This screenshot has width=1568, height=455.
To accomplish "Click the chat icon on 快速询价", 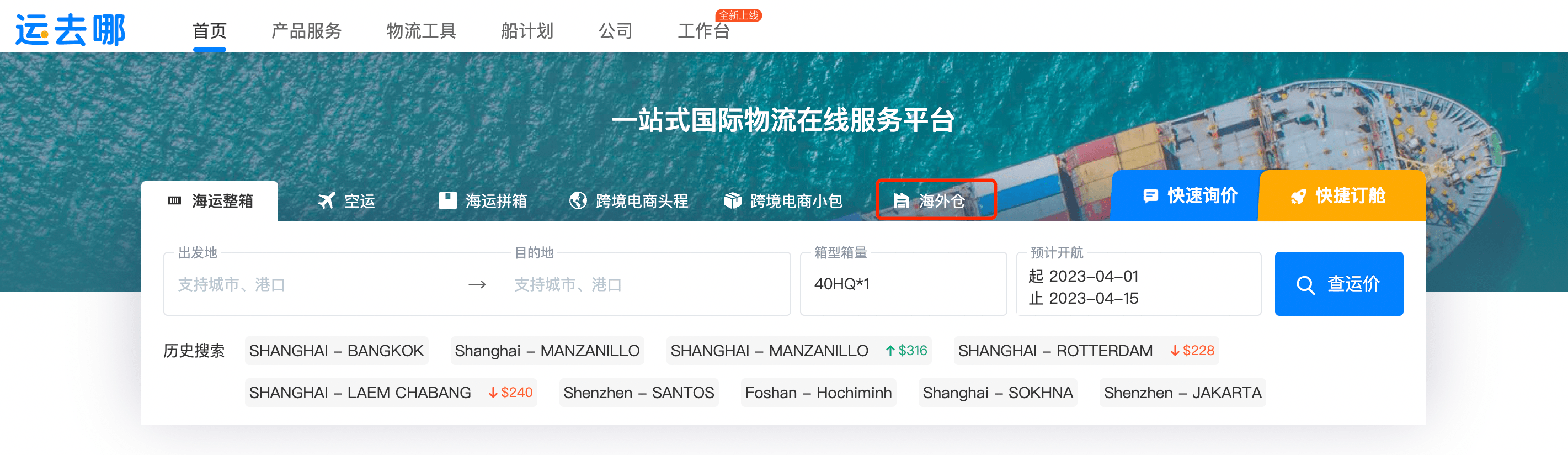I will point(1150,195).
